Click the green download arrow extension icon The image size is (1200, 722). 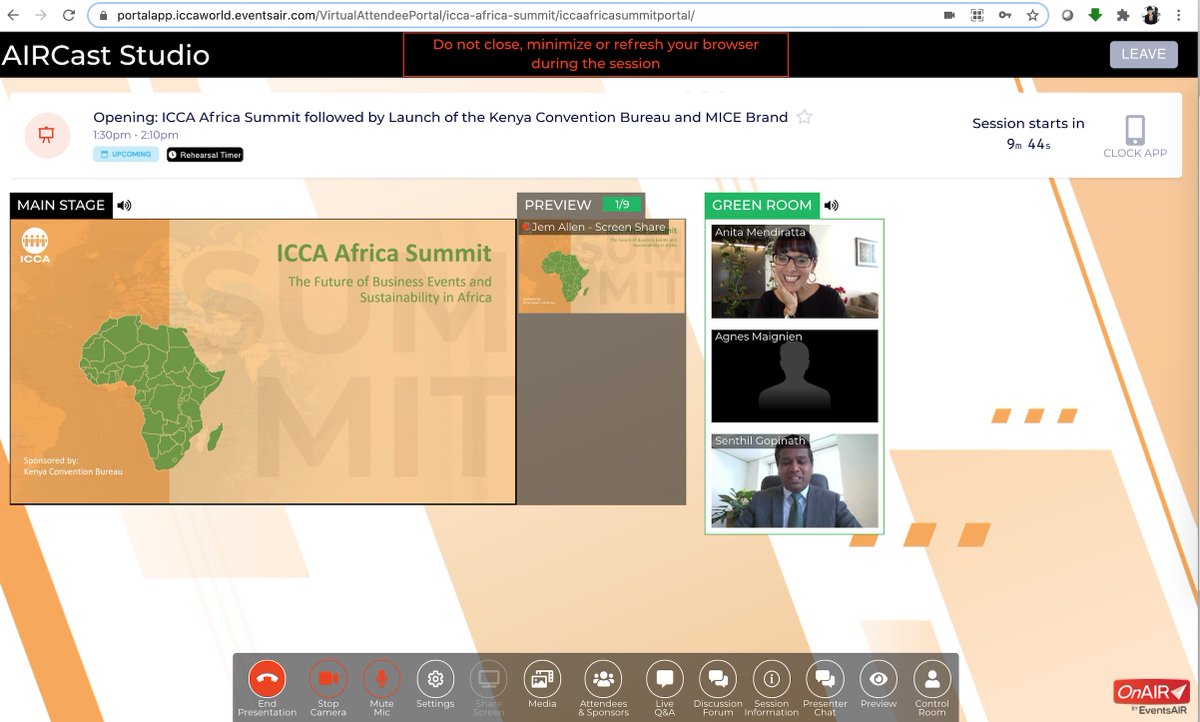tap(1095, 15)
